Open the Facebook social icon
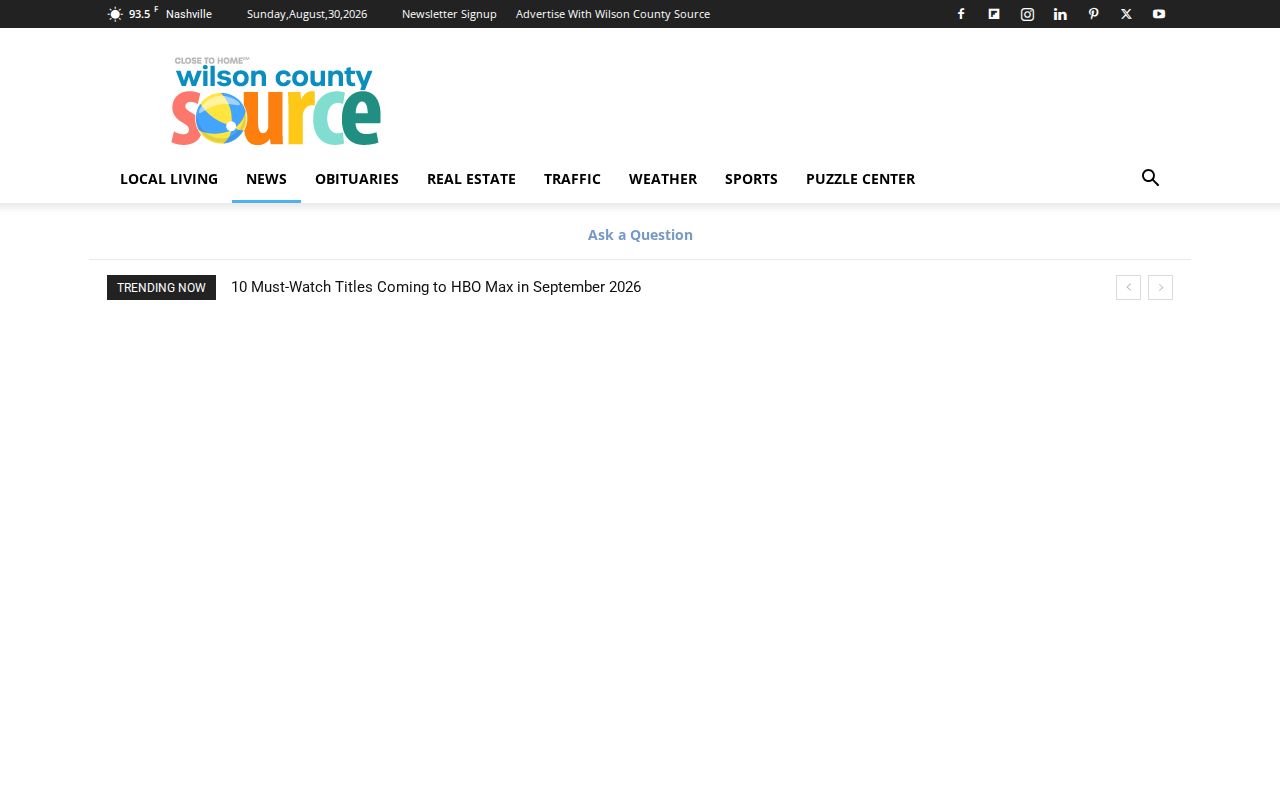This screenshot has width=1280, height=800. 961,14
